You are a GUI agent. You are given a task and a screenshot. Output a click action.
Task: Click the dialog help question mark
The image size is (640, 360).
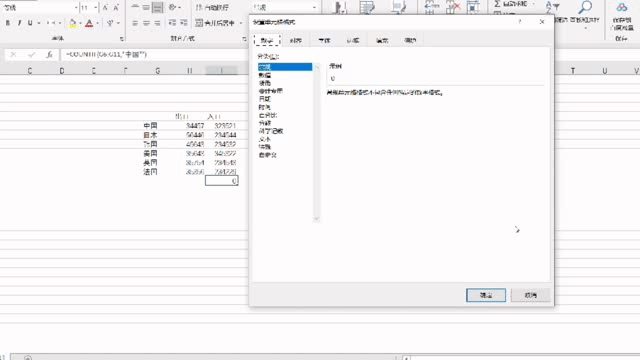click(x=520, y=22)
